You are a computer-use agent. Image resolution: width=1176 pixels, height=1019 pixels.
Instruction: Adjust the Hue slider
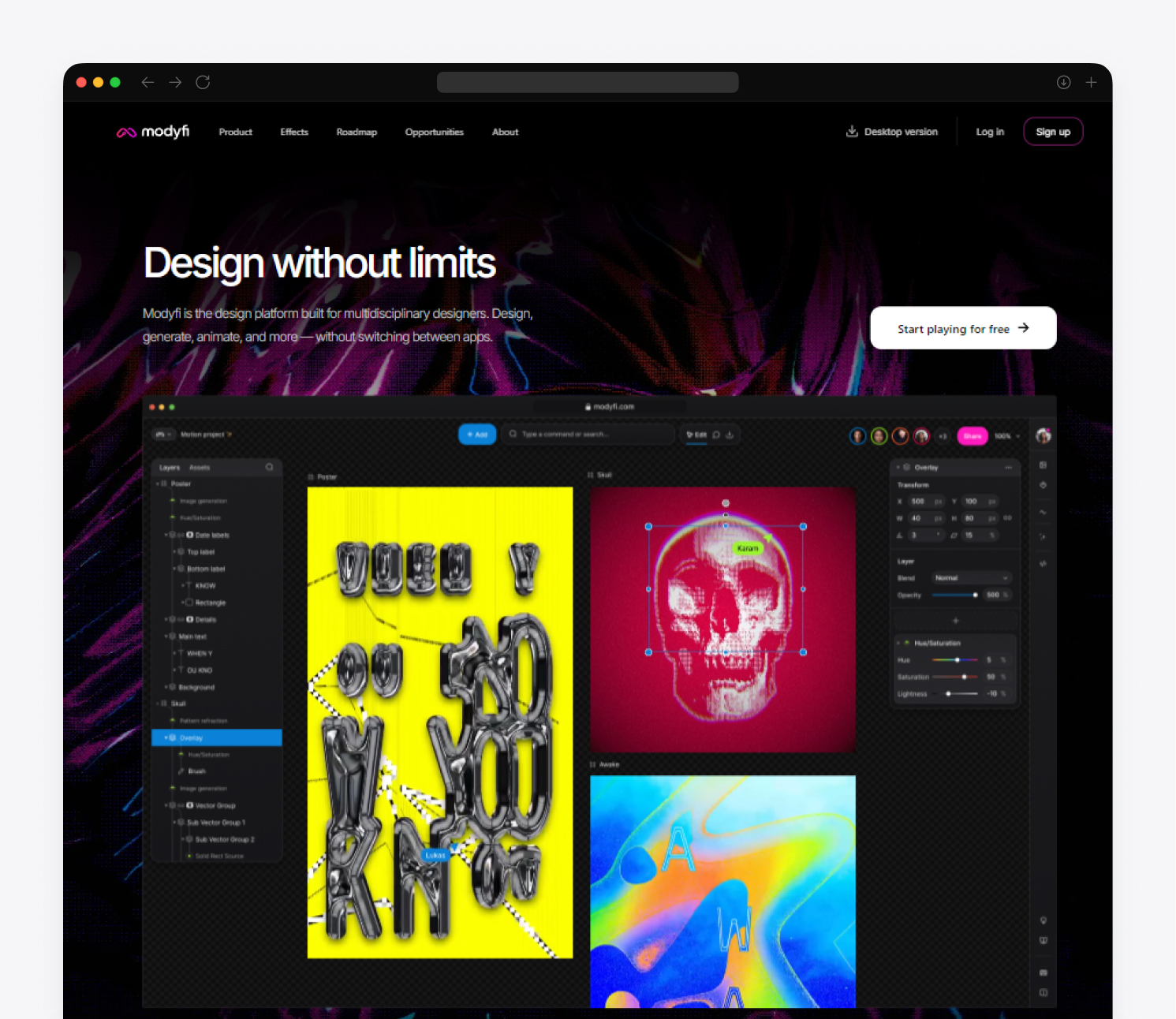[955, 659]
